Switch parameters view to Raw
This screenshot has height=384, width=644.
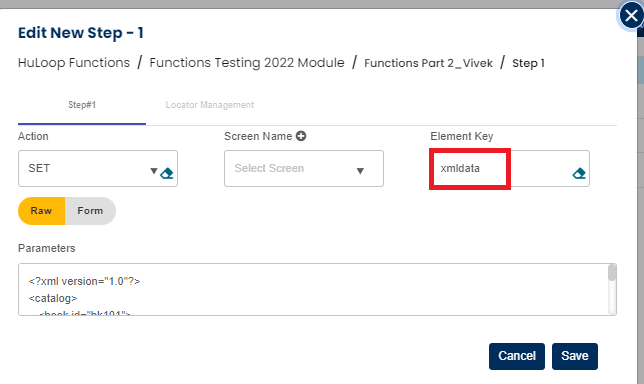pos(41,211)
